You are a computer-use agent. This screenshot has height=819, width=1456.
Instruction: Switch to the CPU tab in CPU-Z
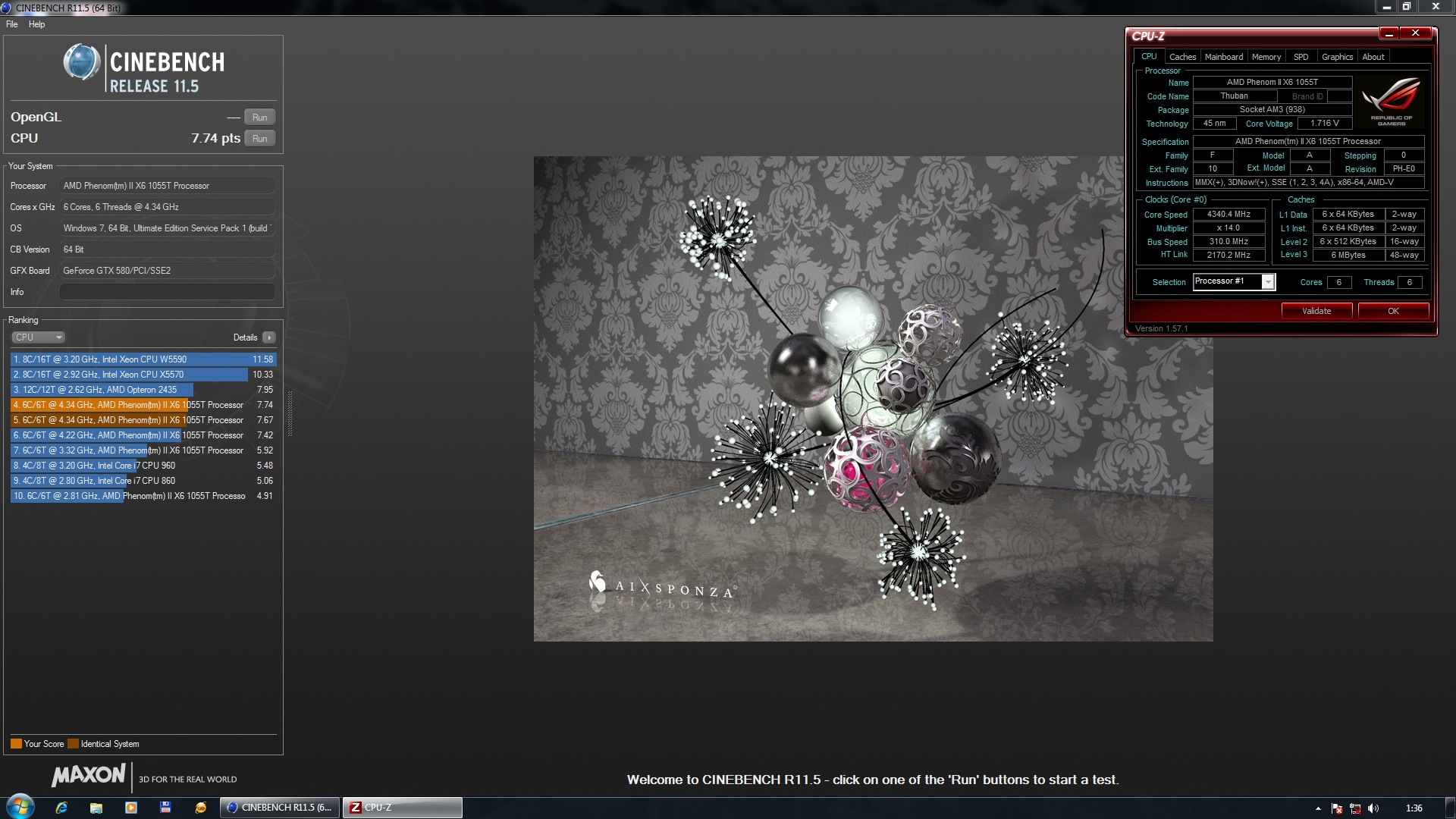point(1149,57)
